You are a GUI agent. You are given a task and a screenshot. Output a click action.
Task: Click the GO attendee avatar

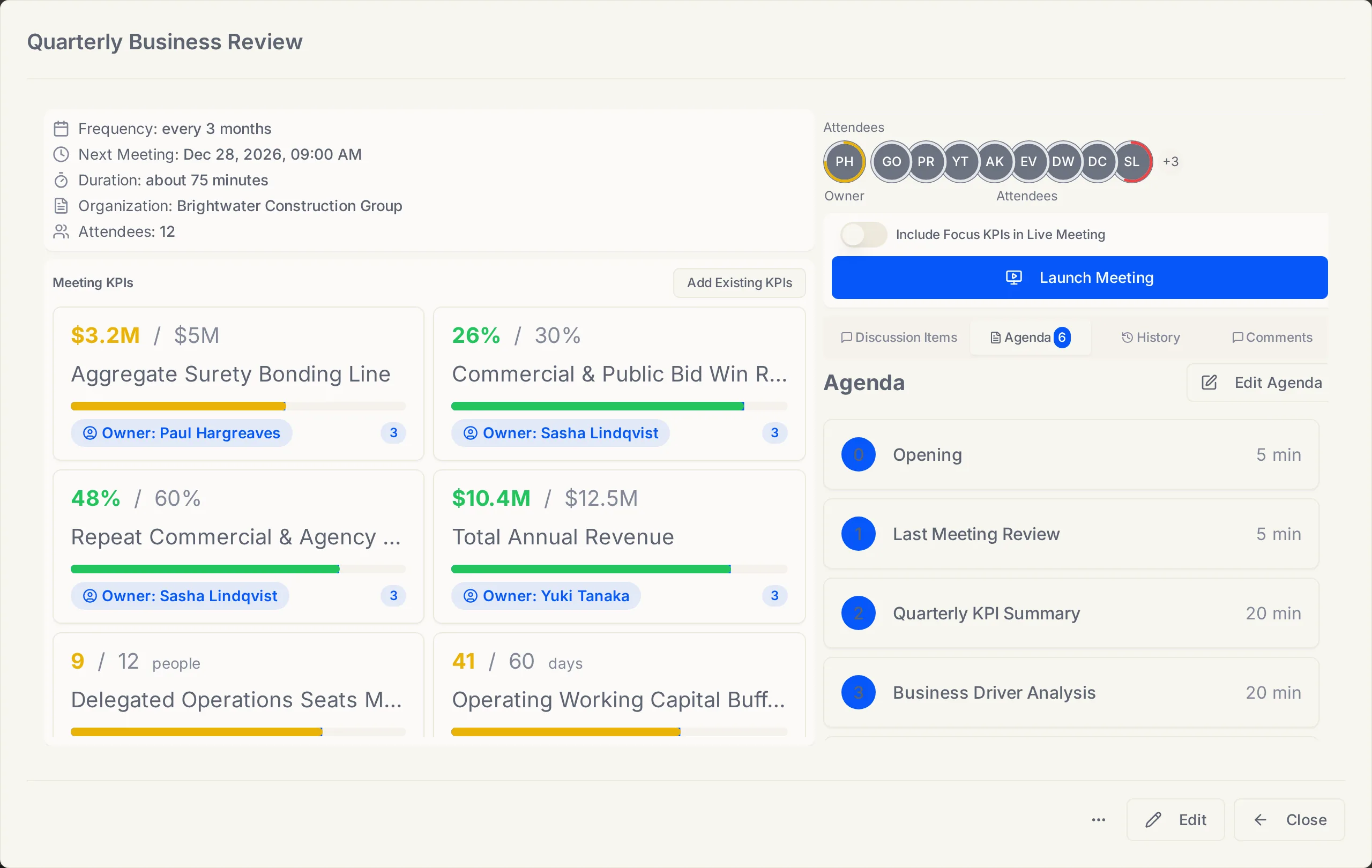pos(891,162)
